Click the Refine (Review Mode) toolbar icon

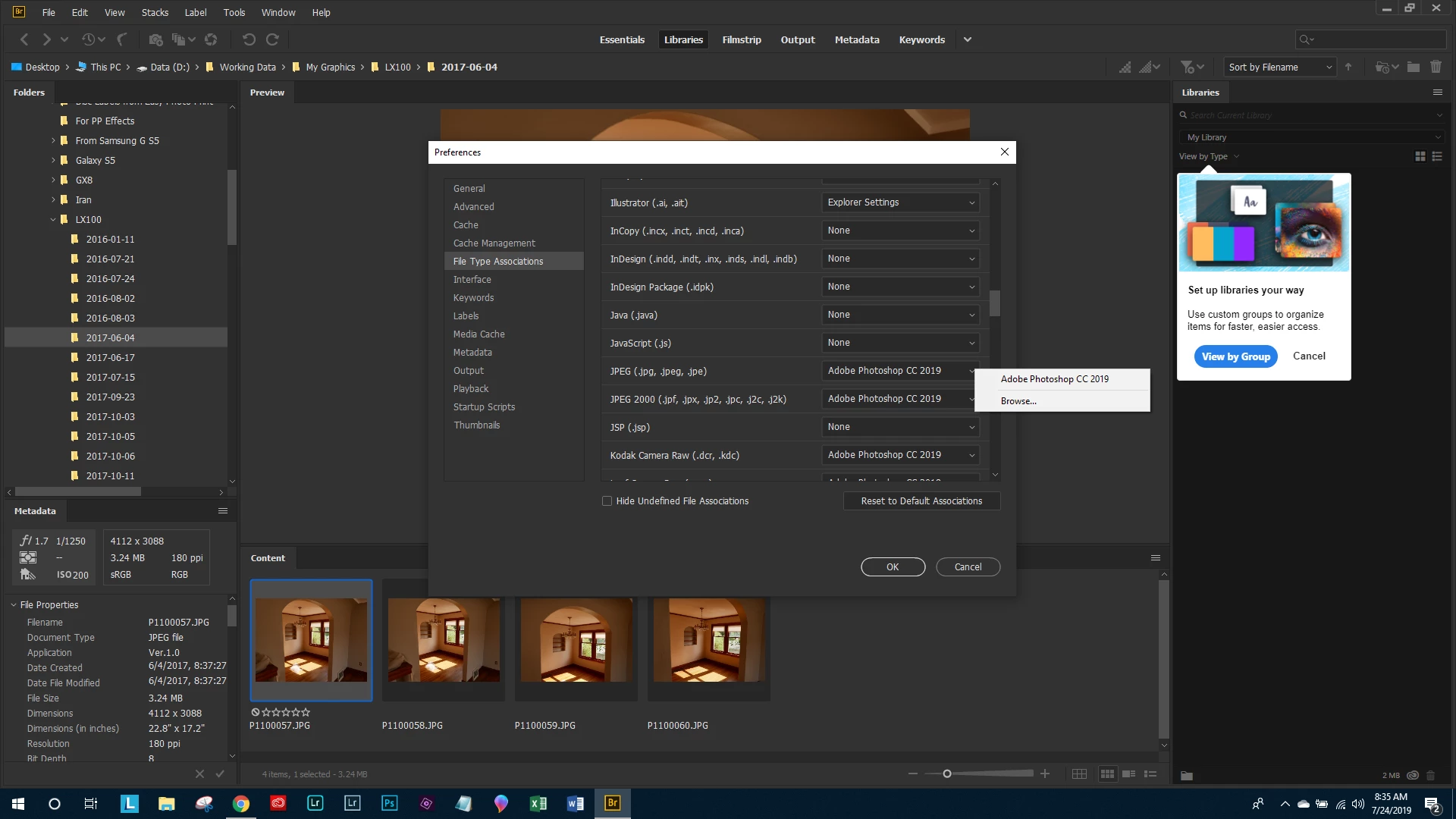[x=179, y=39]
